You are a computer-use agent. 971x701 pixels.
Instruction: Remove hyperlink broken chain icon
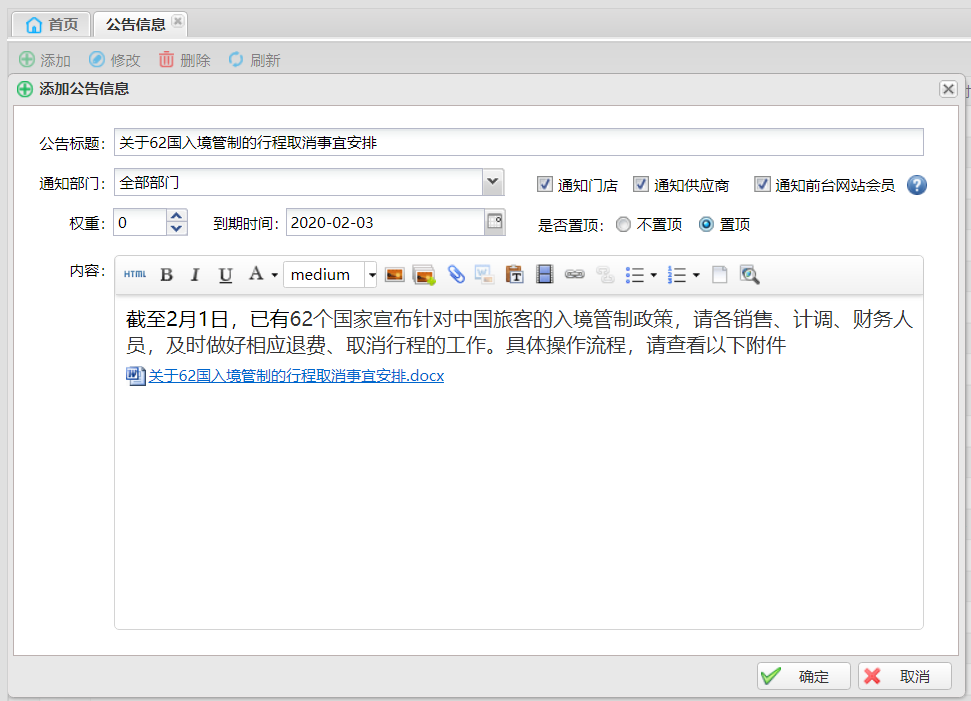click(605, 274)
